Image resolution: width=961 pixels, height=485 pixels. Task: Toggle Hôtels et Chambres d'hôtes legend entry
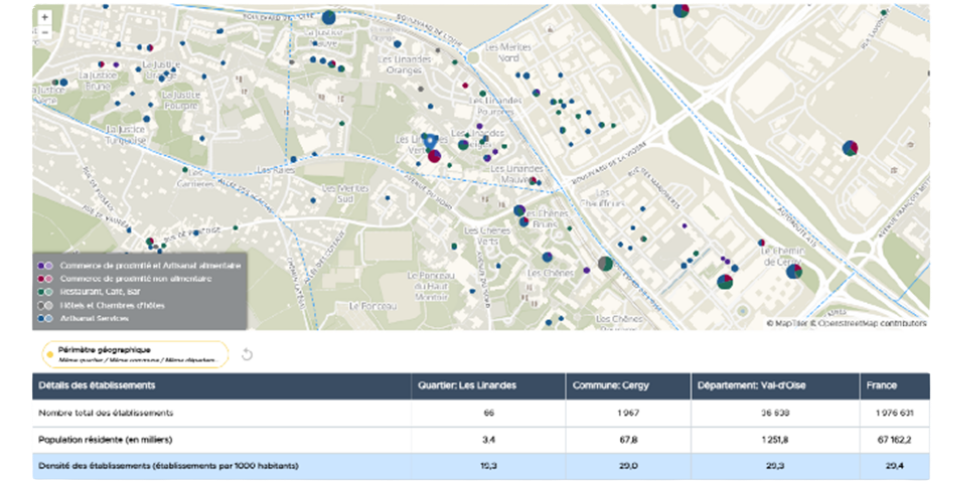[x=101, y=305]
